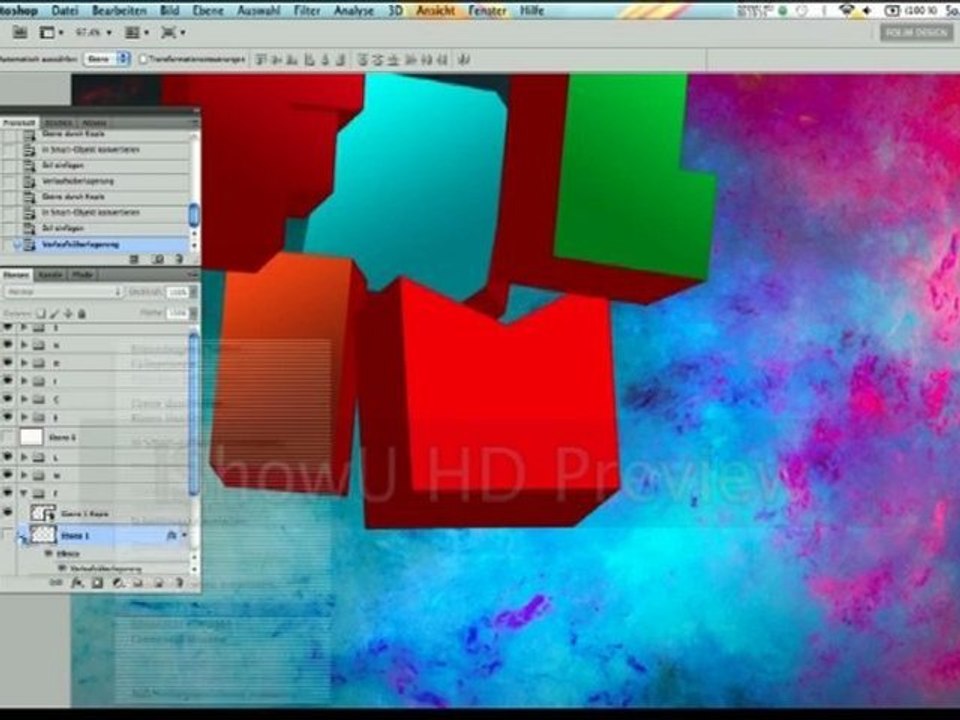Open the Fläche slider arrow
Screen dimensions: 960x720
point(193,313)
